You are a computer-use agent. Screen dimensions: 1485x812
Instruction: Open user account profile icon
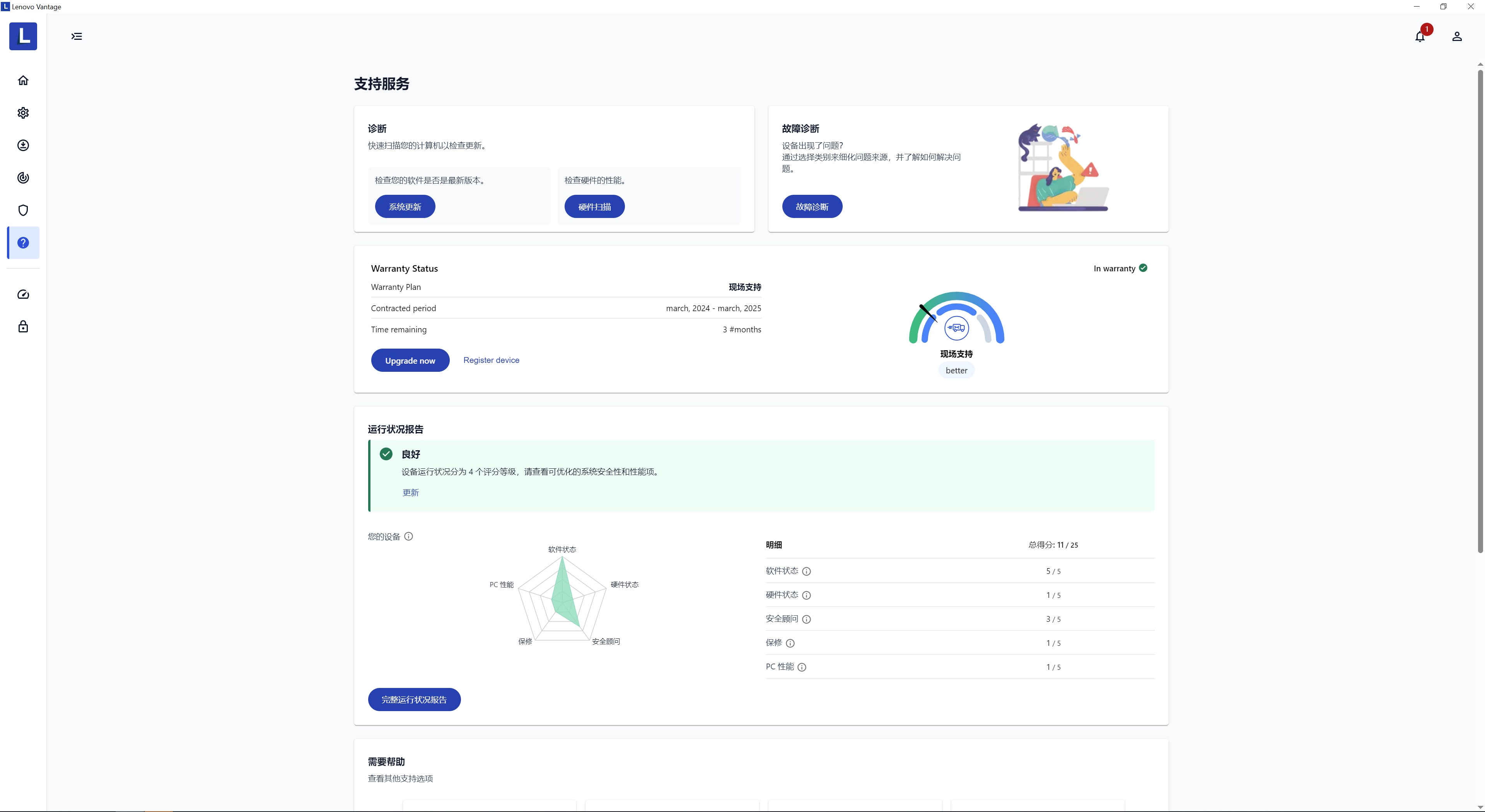[1457, 37]
